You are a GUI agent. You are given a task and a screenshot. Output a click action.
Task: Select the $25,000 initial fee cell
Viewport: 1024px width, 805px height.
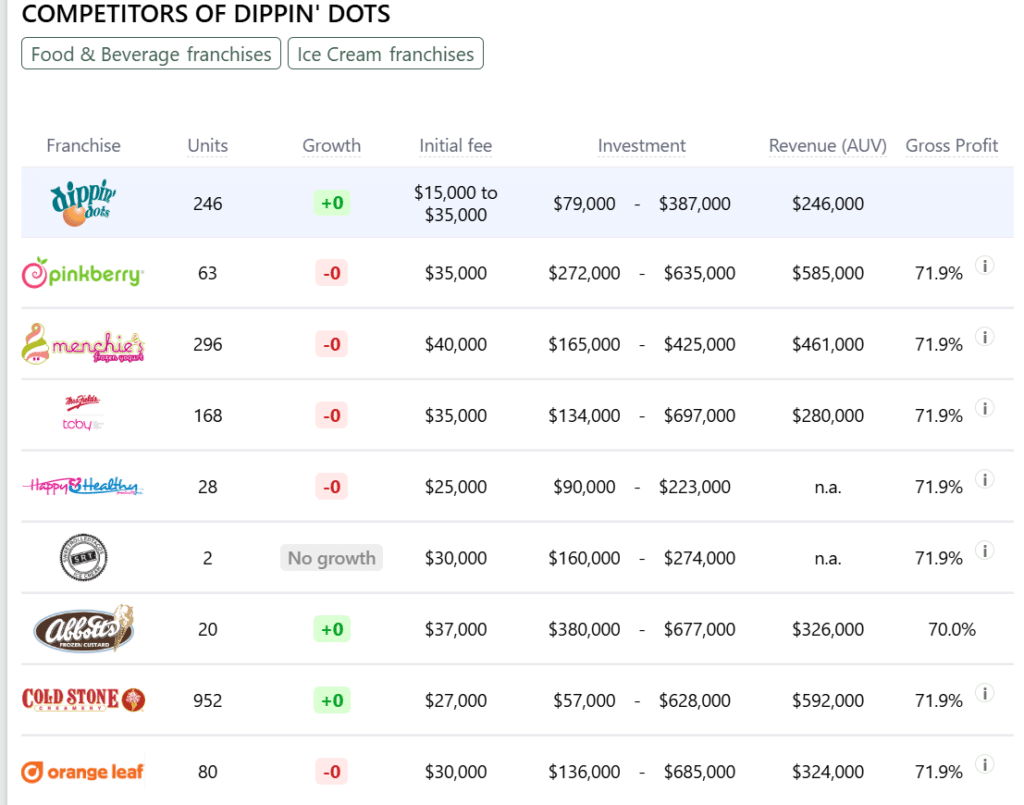point(456,486)
